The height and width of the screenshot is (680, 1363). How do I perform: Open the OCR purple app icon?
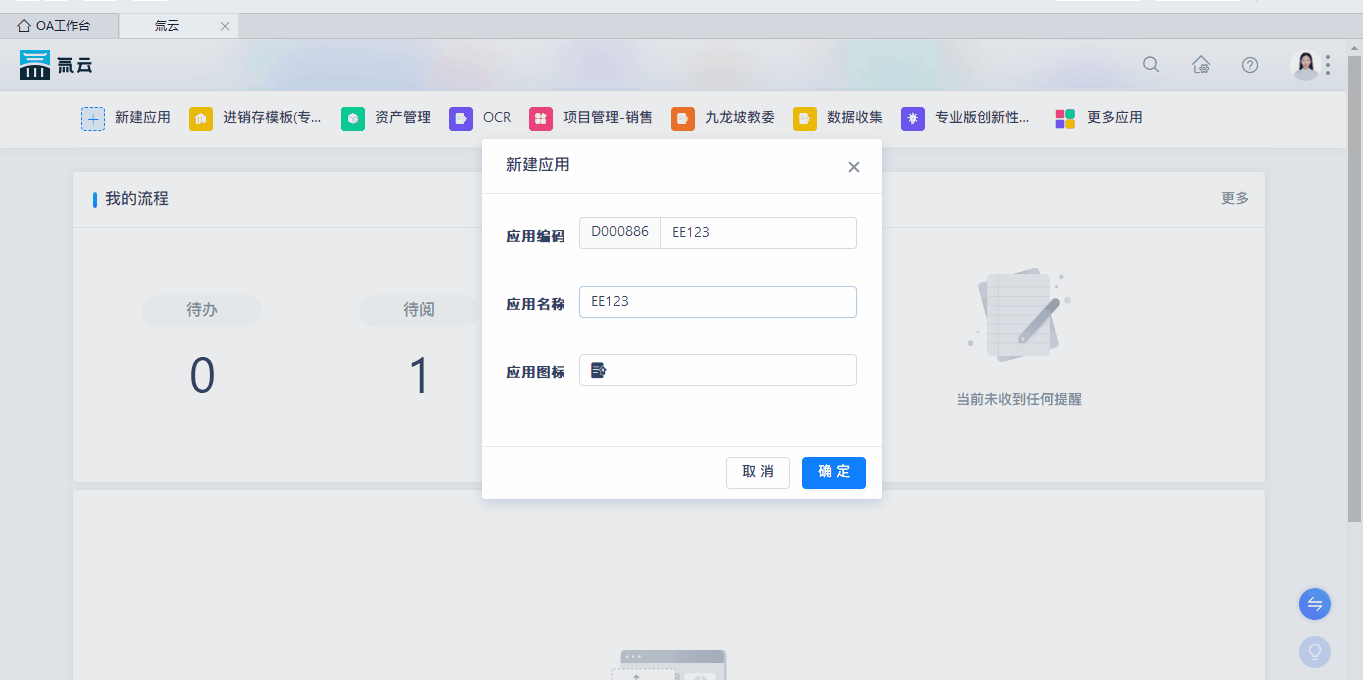tap(461, 119)
